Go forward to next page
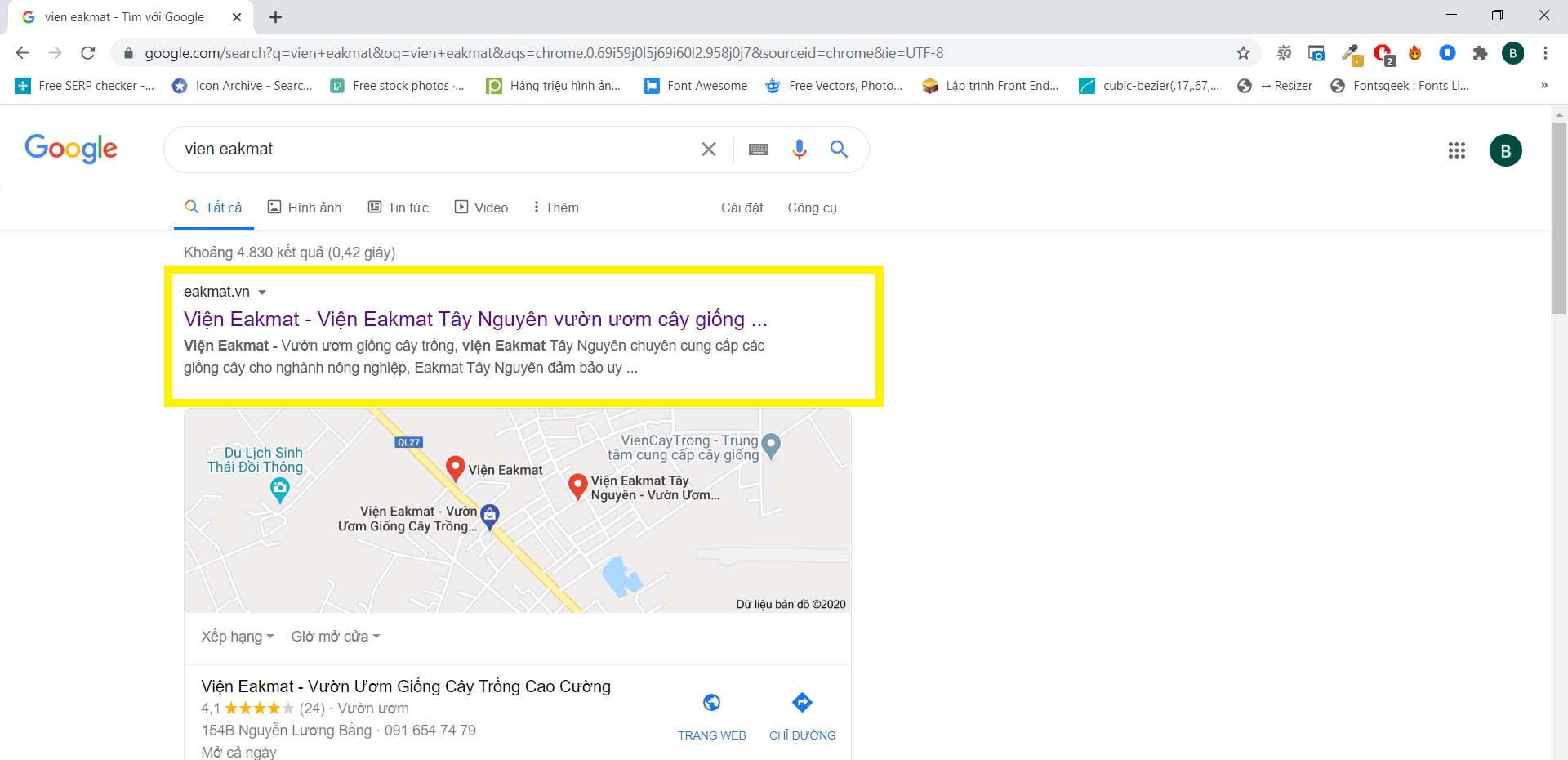Screen dimensions: 1568x760 [55, 53]
